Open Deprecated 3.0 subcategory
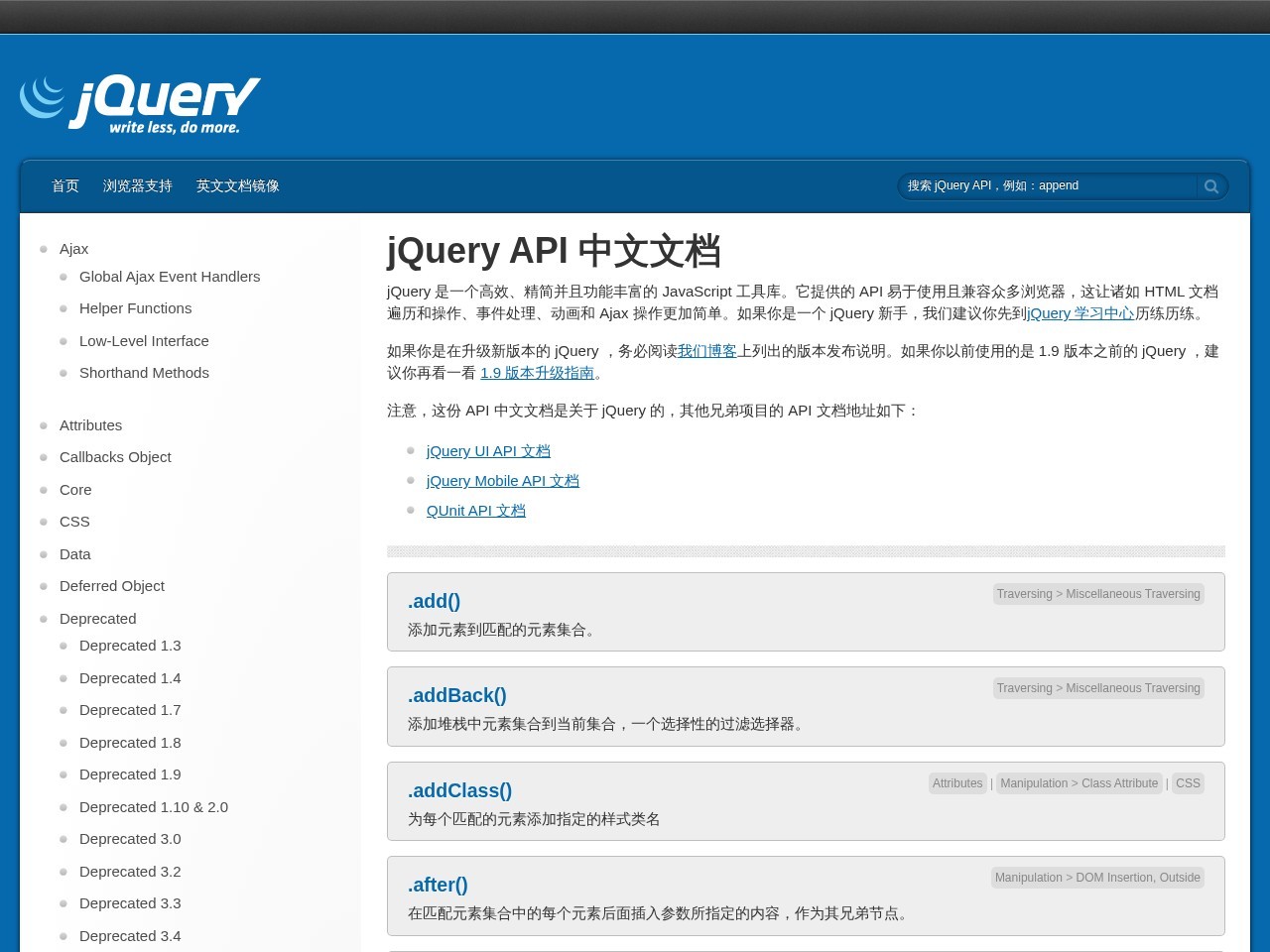The width and height of the screenshot is (1270, 952). pos(130,839)
